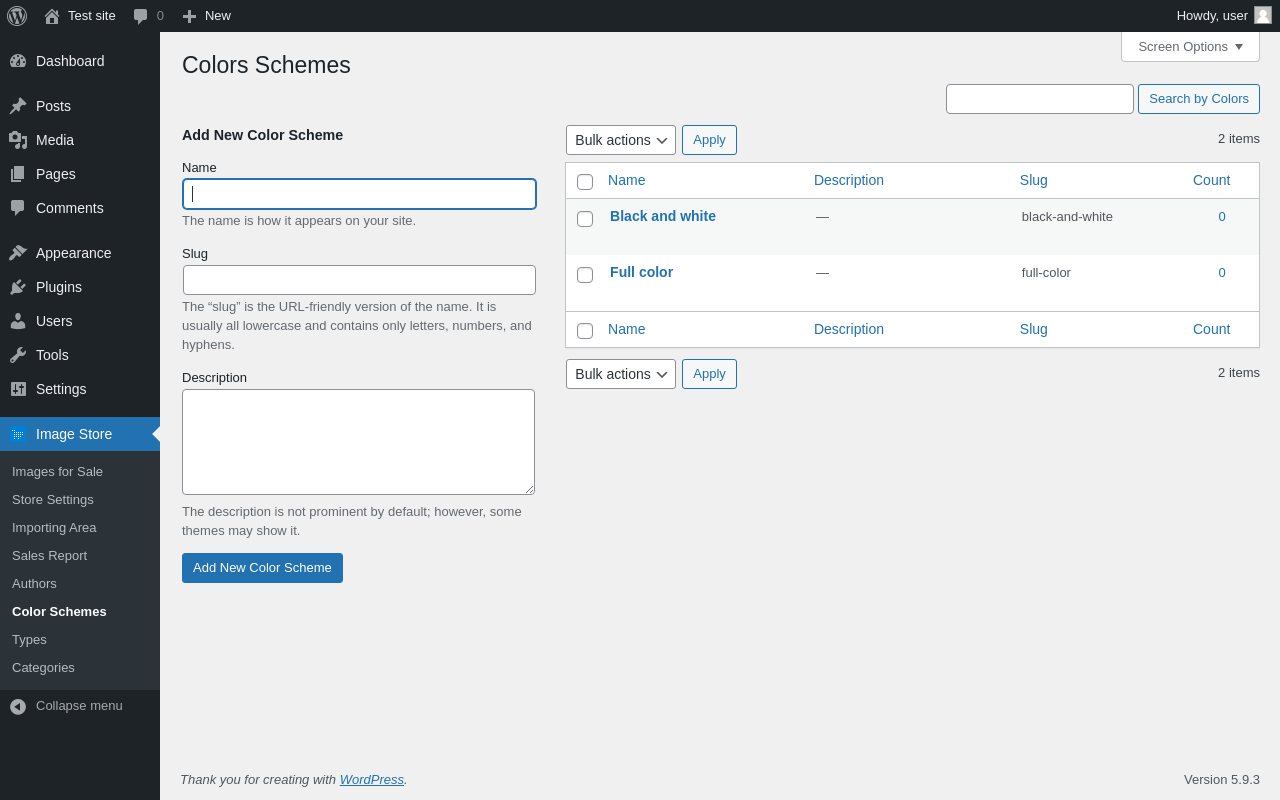Open the comments bubble icon in toolbar
Screen dimensions: 1280x800
141,16
